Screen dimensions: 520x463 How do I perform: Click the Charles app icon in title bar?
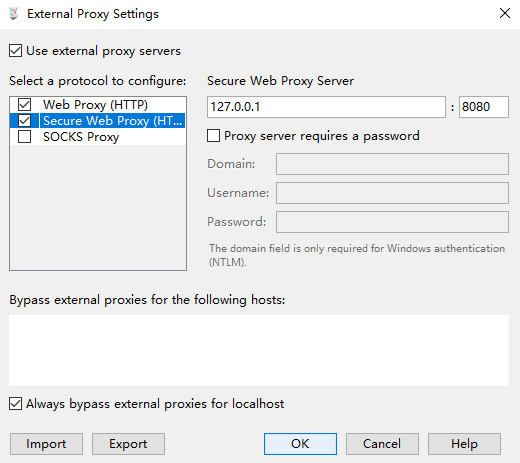pyautogui.click(x=14, y=14)
